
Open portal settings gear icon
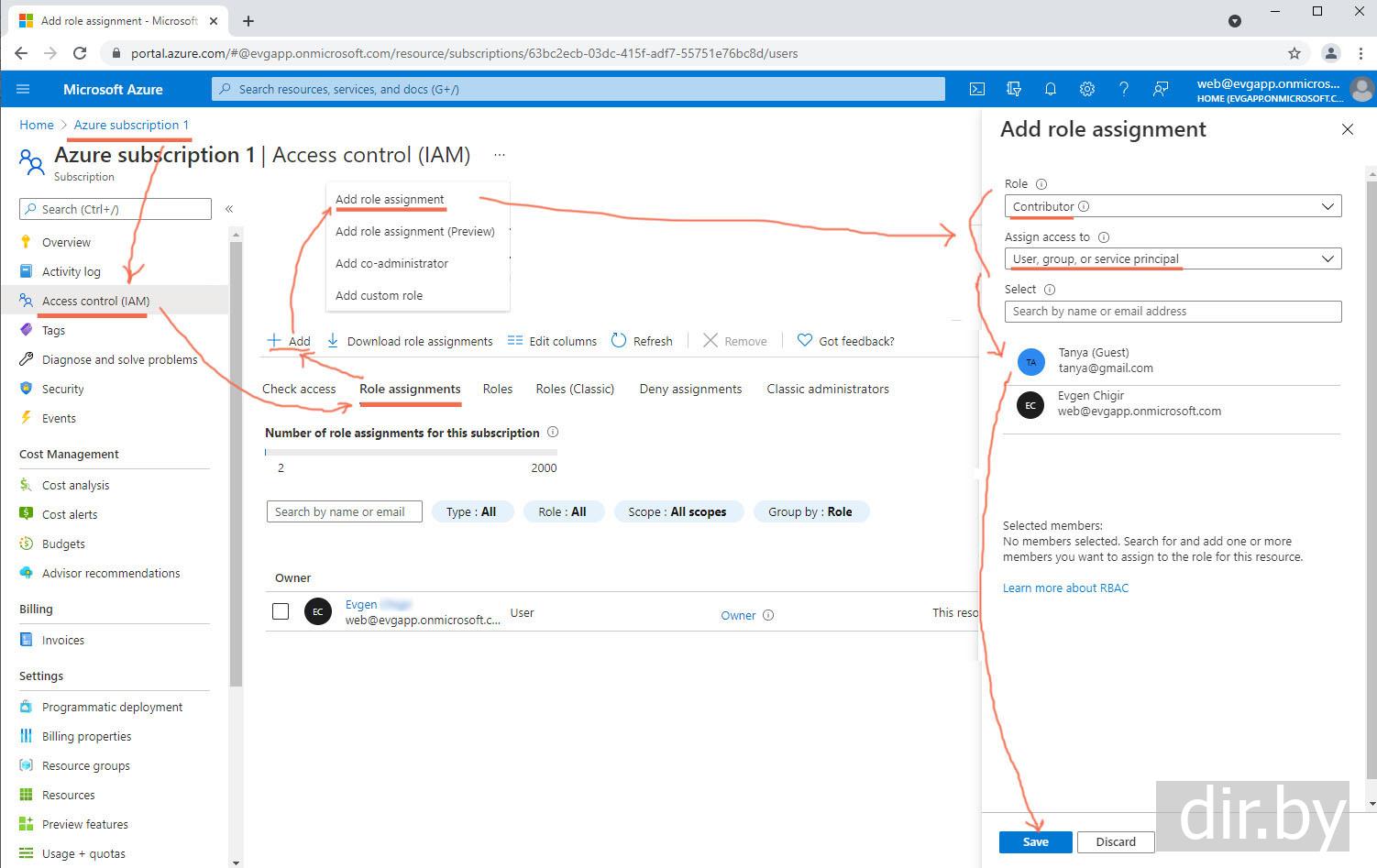[x=1087, y=89]
